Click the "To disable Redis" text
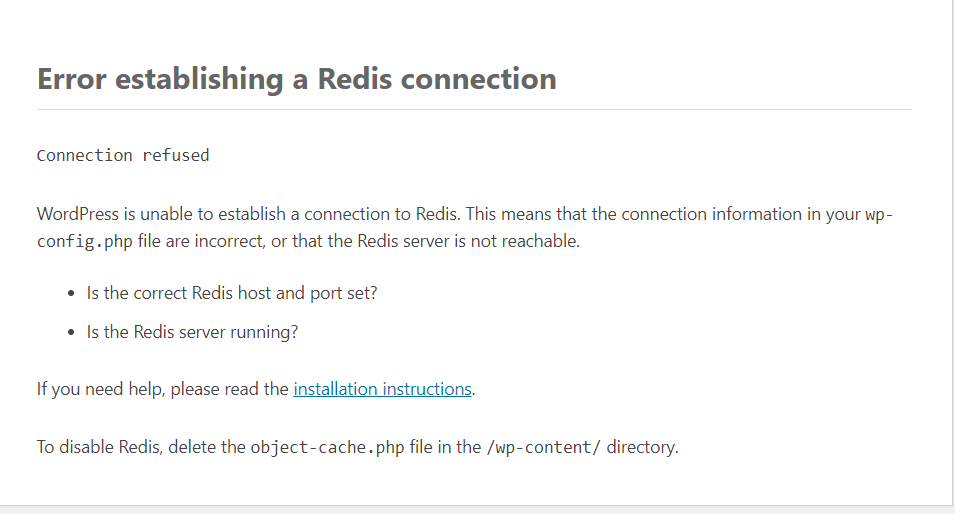The width and height of the screenshot is (955, 514). (x=99, y=447)
